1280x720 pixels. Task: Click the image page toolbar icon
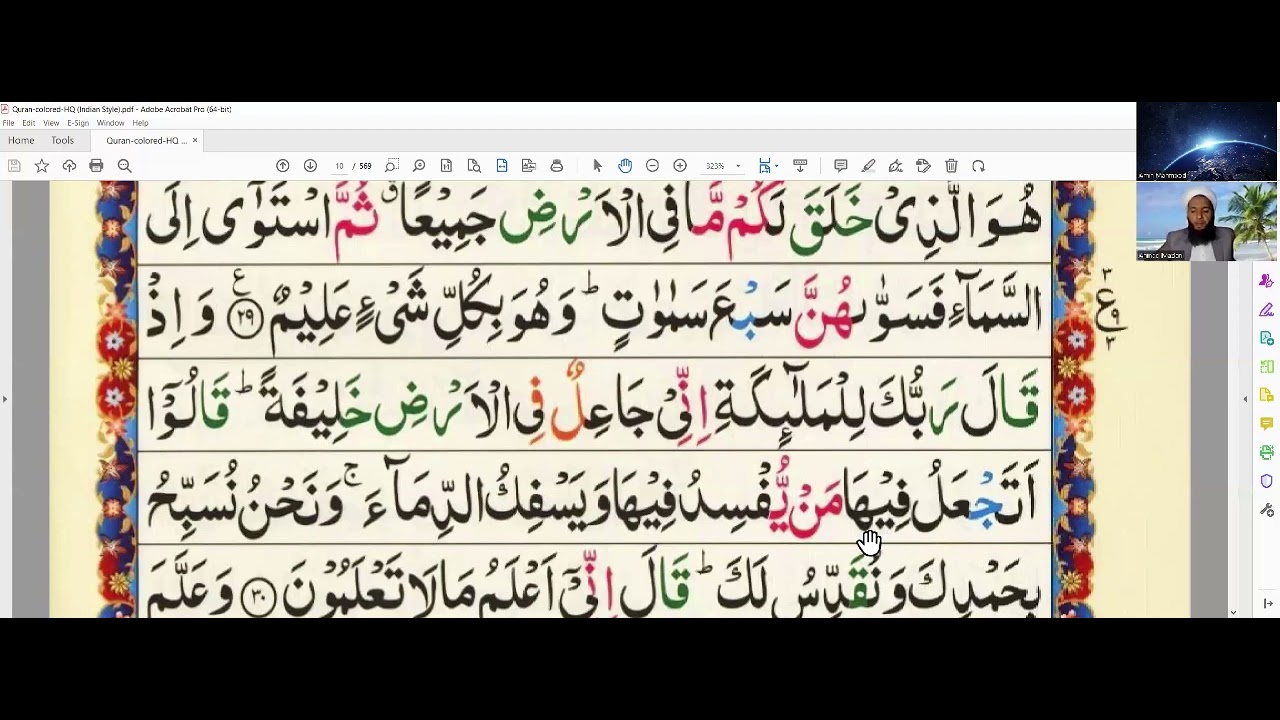click(x=529, y=166)
